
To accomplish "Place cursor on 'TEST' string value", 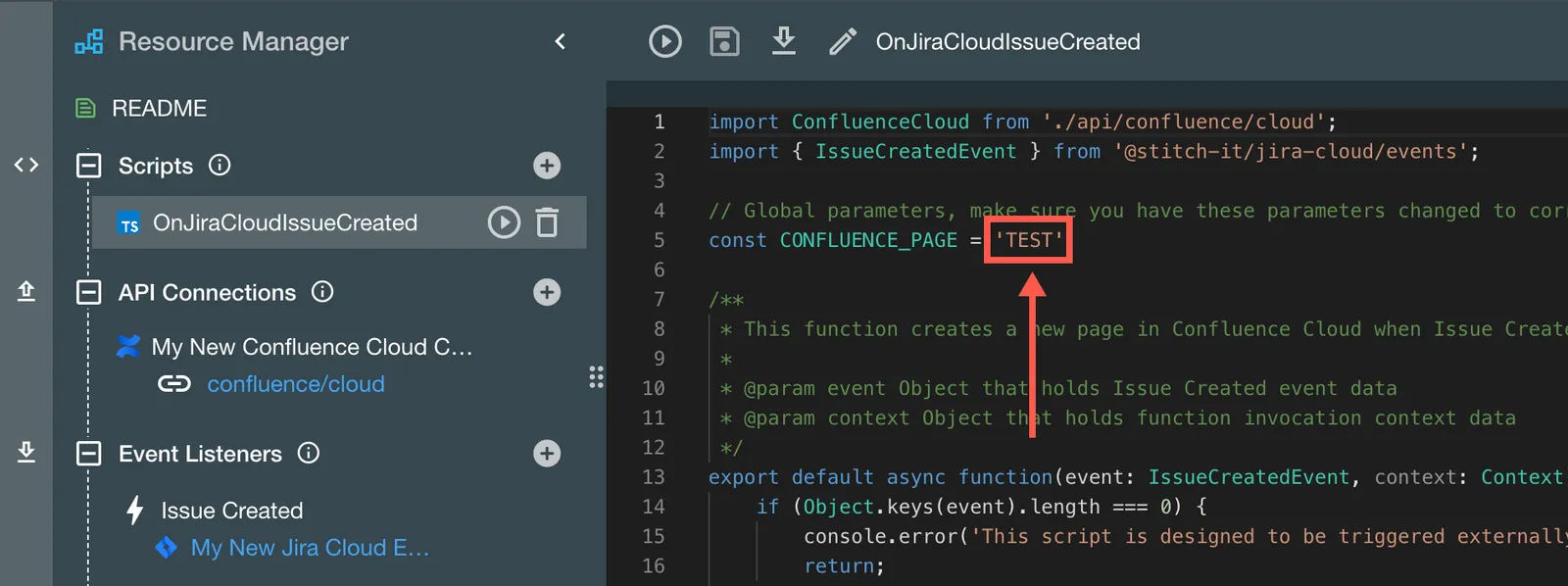I will [1028, 240].
